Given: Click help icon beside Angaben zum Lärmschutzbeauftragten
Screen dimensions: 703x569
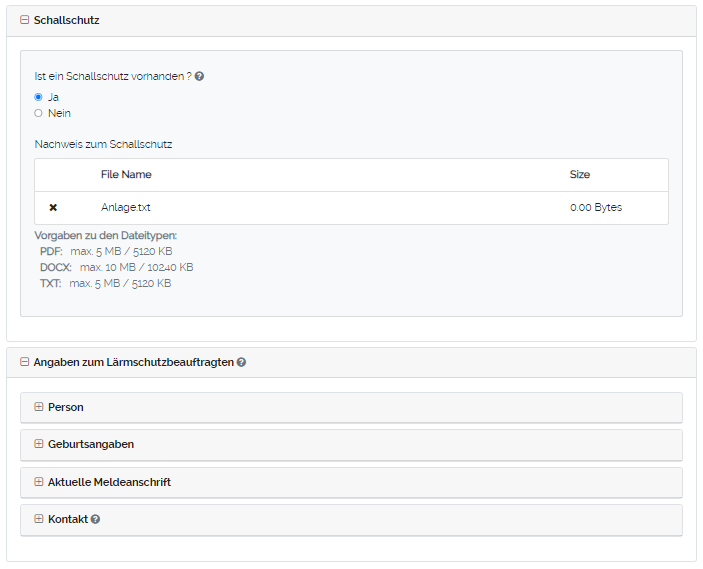Looking at the screenshot, I should [241, 362].
